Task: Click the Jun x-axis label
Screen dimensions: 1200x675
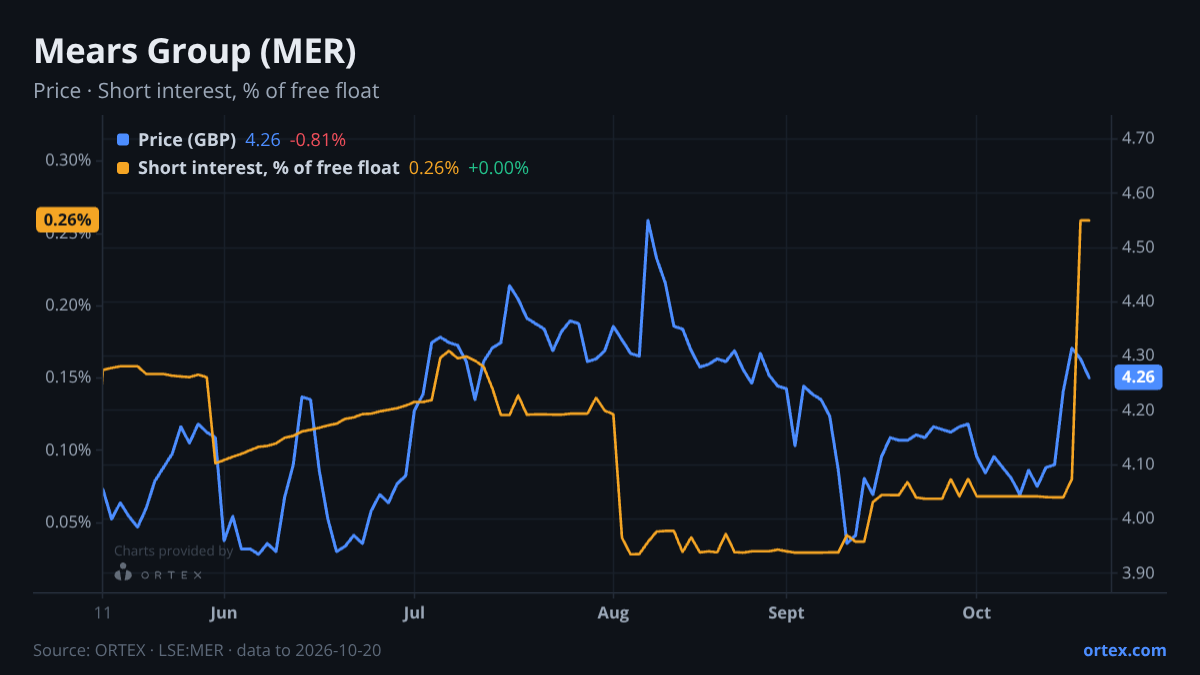Action: [224, 612]
